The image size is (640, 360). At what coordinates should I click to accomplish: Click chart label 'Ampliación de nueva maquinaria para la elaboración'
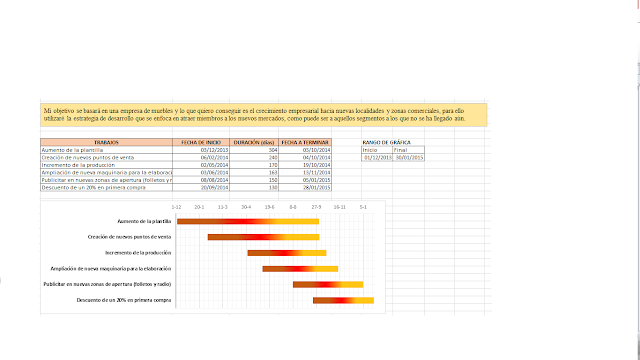pos(111,269)
